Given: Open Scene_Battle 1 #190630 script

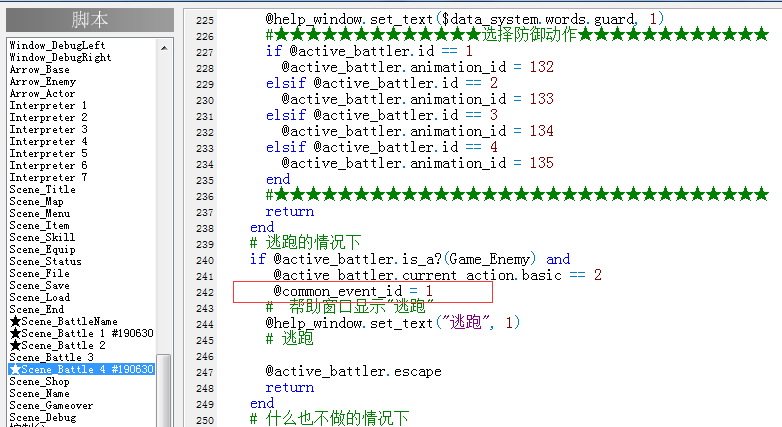Looking at the screenshot, I should tap(82, 333).
